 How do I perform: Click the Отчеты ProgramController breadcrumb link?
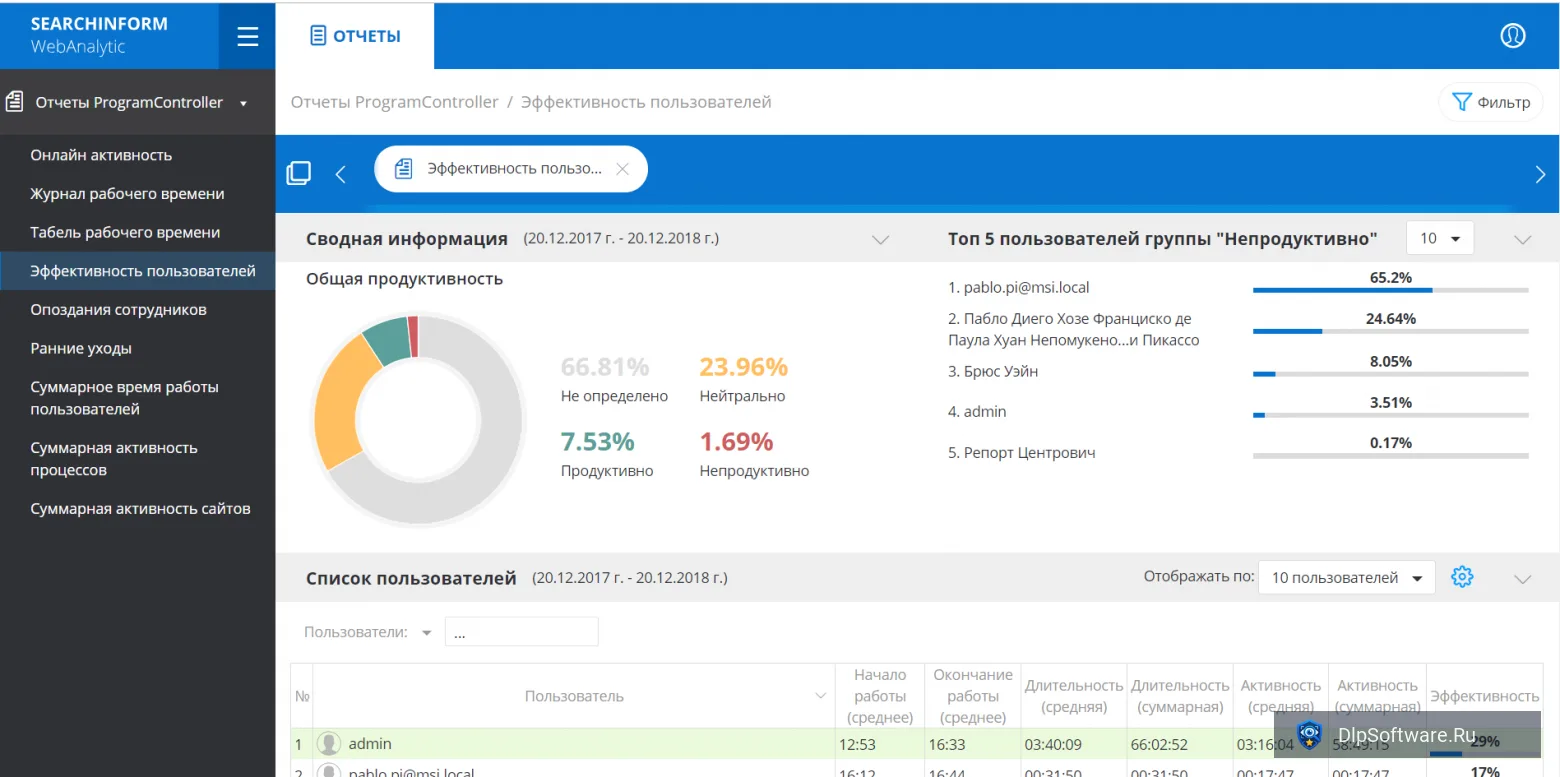tap(394, 102)
